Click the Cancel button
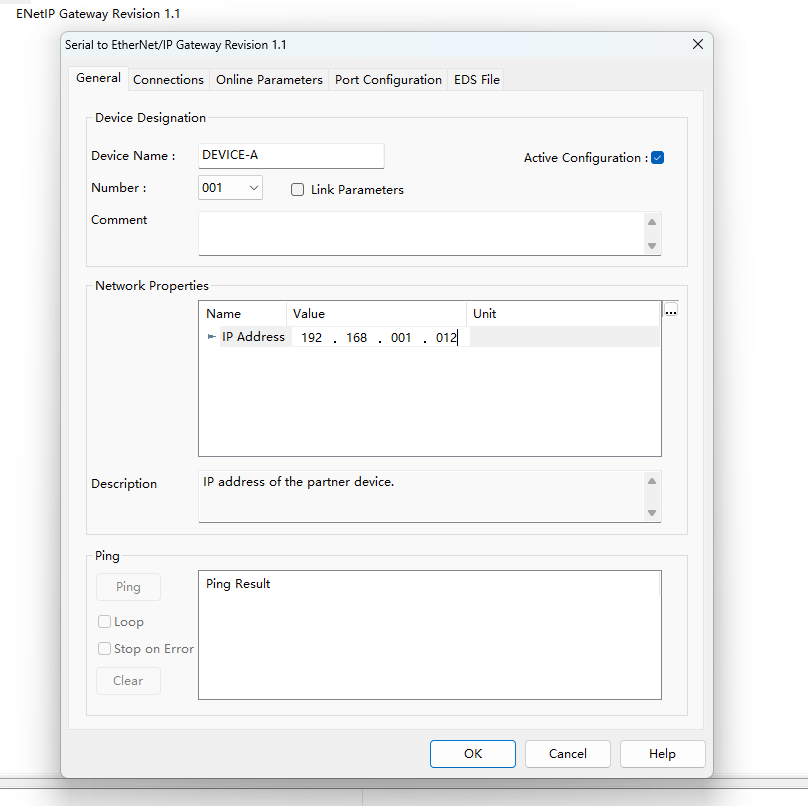The height and width of the screenshot is (806, 808). click(567, 754)
